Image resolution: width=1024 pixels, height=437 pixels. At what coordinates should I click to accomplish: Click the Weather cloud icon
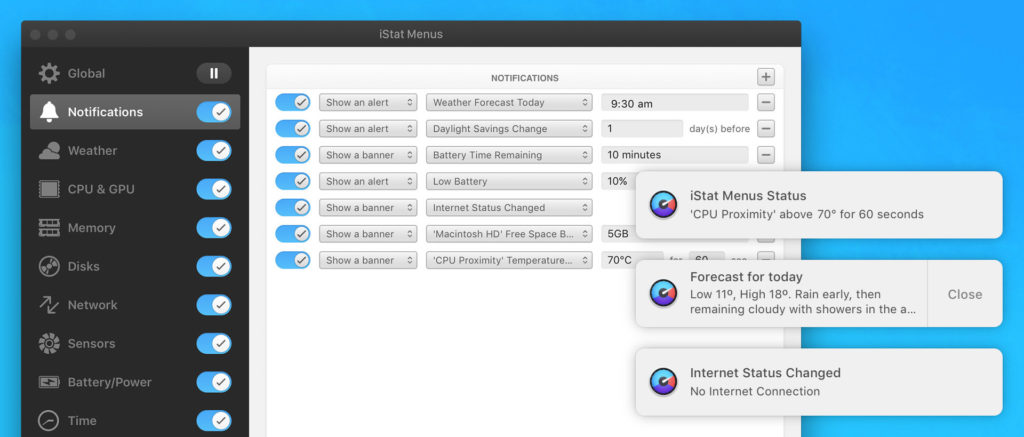point(49,151)
